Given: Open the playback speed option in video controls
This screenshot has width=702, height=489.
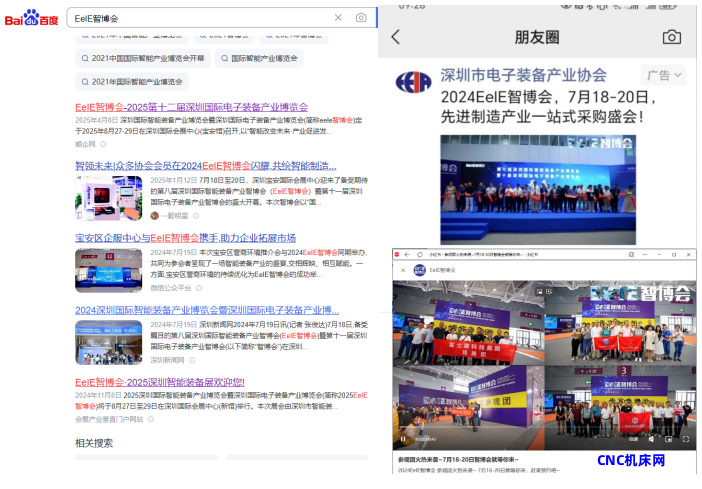Looking at the screenshot, I should click(633, 439).
